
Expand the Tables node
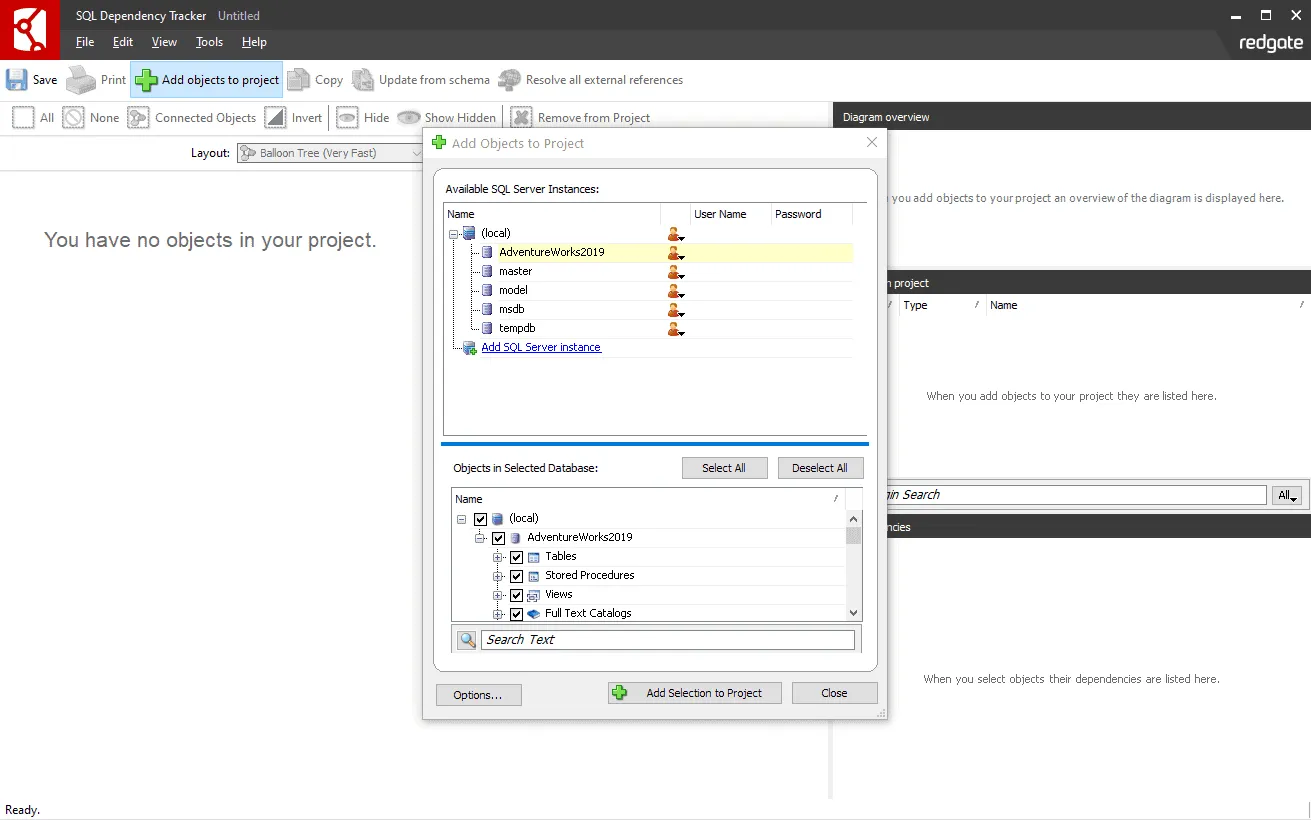[x=498, y=557]
